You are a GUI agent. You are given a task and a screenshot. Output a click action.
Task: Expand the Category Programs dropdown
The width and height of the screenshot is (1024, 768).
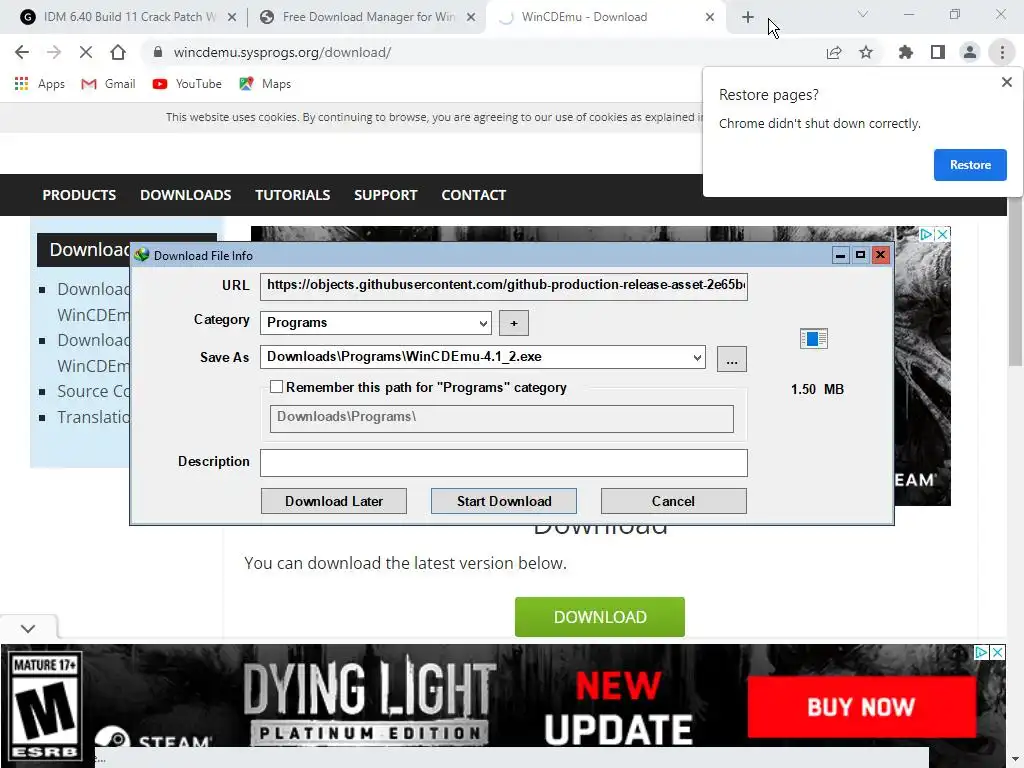pyautogui.click(x=483, y=323)
